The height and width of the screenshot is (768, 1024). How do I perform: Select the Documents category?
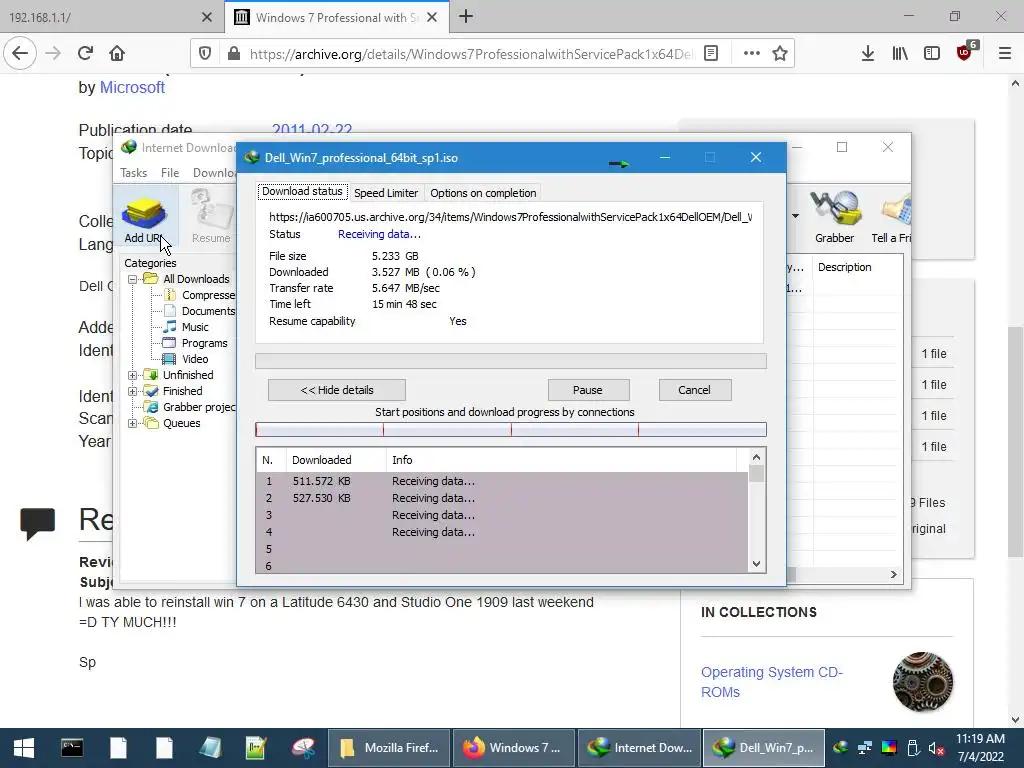[x=200, y=312]
